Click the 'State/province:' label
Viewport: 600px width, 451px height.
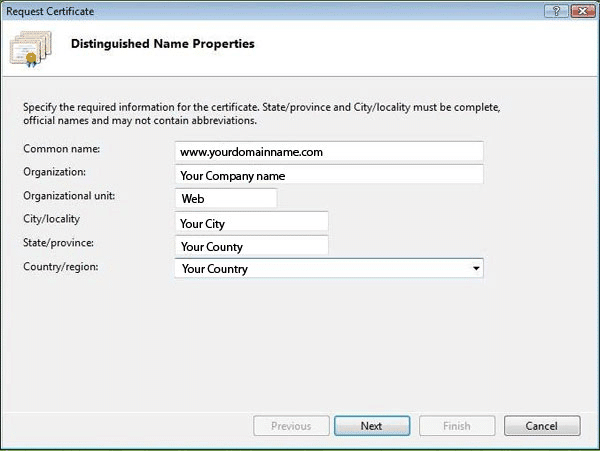57,242
